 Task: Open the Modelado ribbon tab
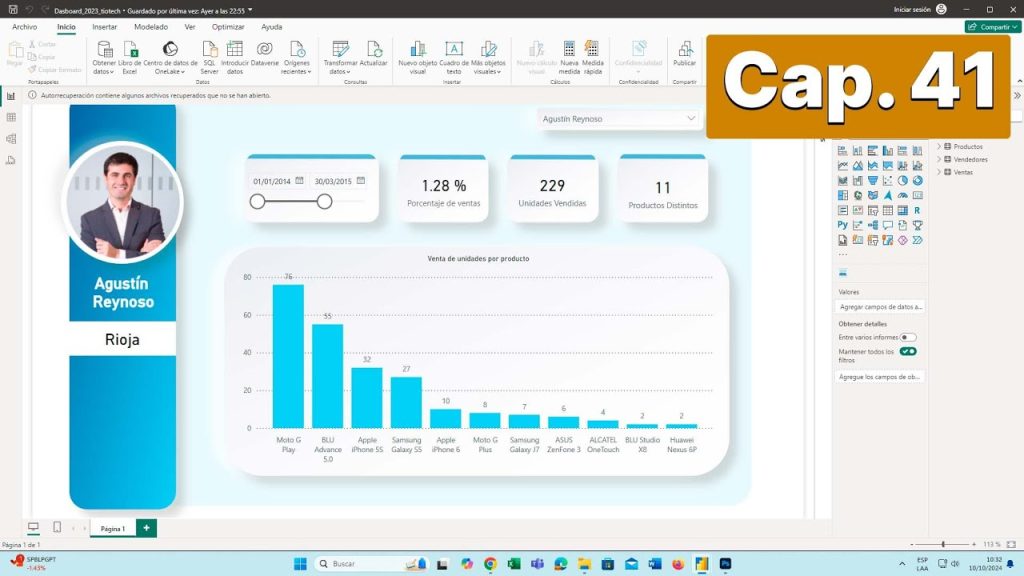151,27
